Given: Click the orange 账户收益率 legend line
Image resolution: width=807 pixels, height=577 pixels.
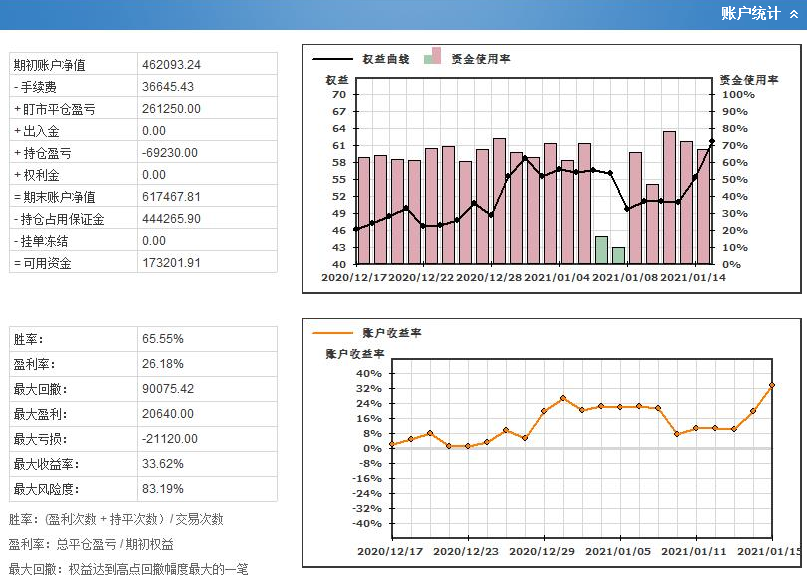Looking at the screenshot, I should pyautogui.click(x=333, y=332).
